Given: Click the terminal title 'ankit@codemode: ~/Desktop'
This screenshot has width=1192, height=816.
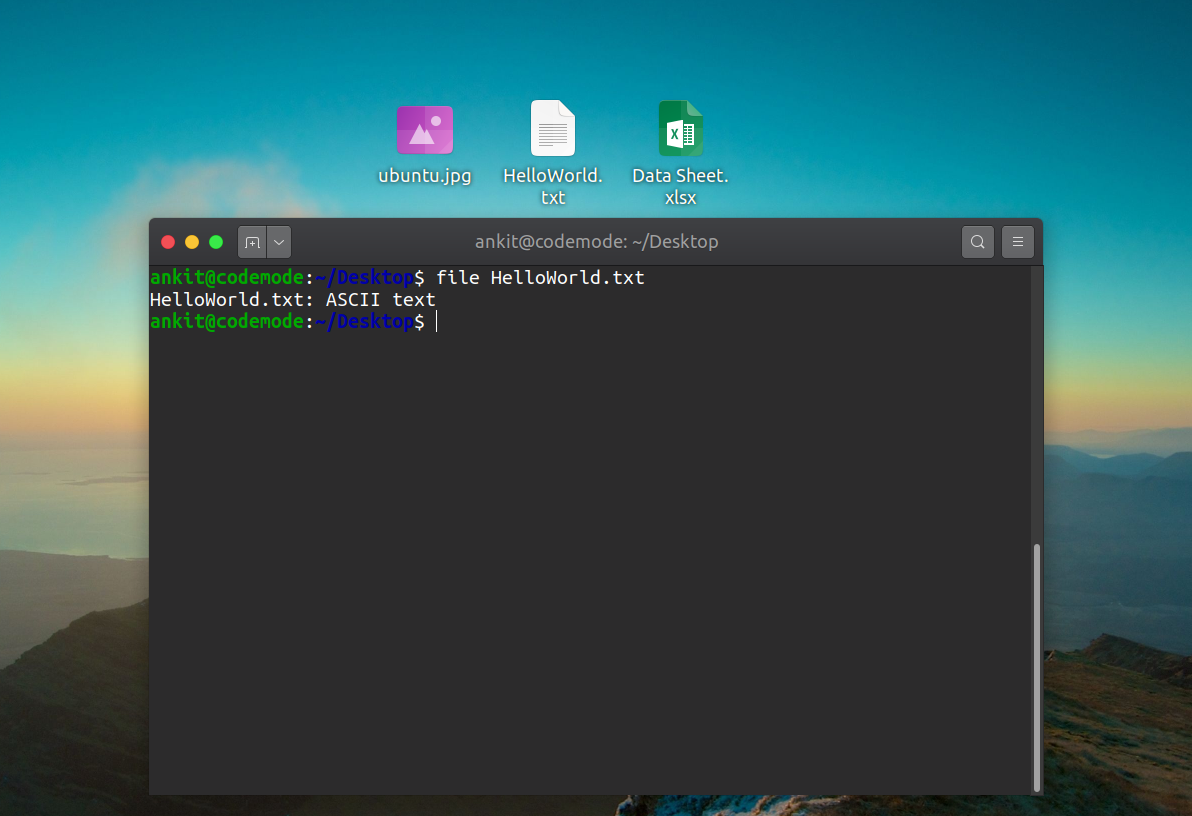Looking at the screenshot, I should tap(596, 242).
